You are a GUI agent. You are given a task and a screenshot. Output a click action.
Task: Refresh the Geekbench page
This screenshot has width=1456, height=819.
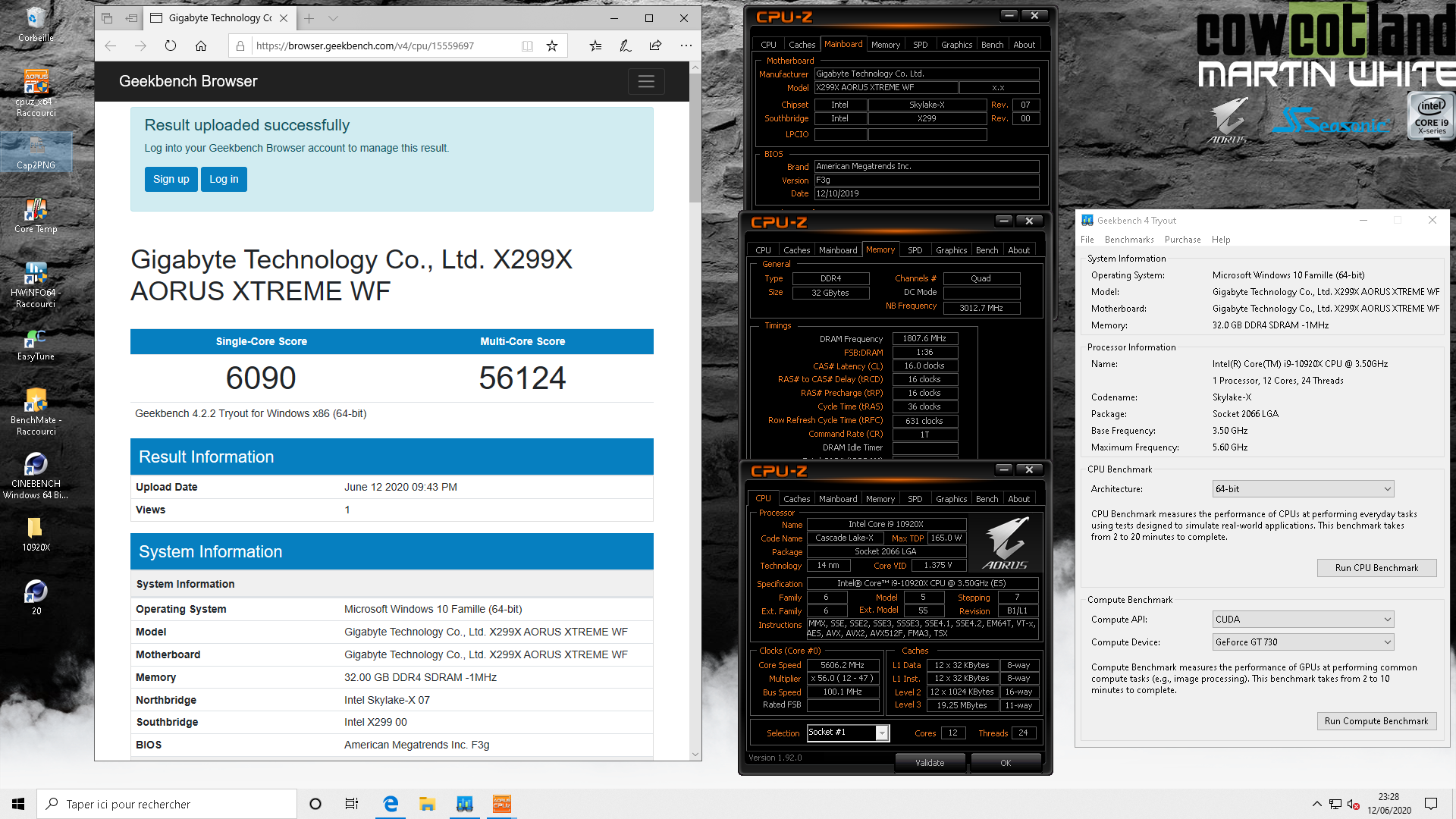pyautogui.click(x=171, y=46)
